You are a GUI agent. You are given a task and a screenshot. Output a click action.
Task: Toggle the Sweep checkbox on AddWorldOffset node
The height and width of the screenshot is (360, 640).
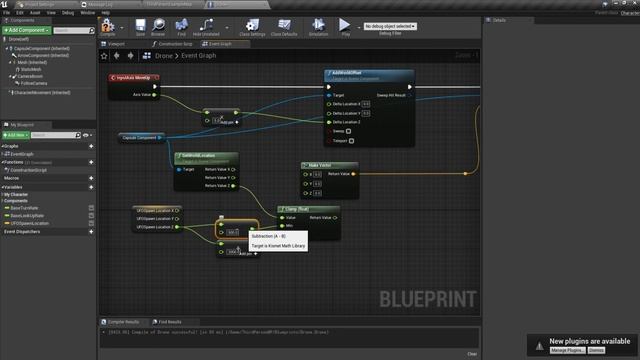(348, 131)
